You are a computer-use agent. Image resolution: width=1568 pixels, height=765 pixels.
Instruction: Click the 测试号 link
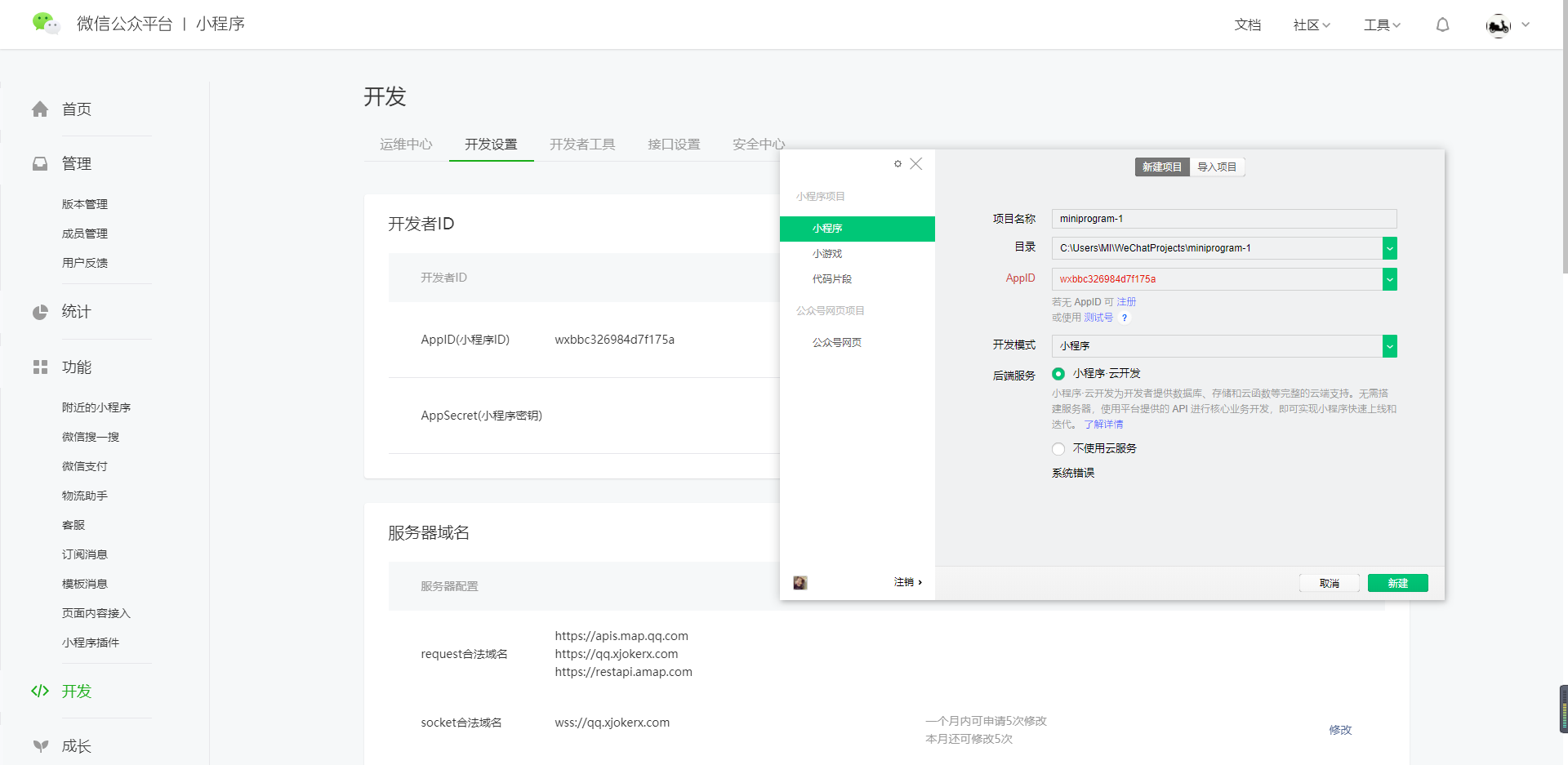tap(1098, 318)
